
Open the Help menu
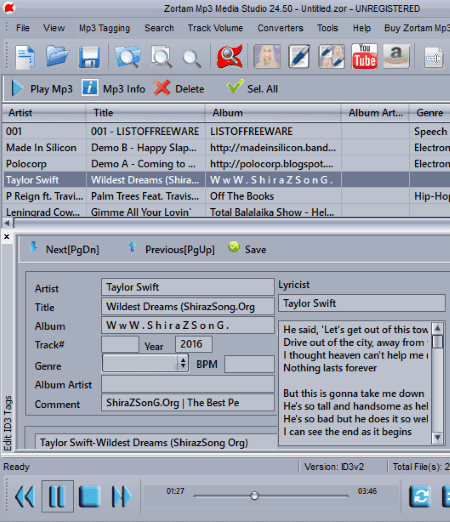point(362,28)
